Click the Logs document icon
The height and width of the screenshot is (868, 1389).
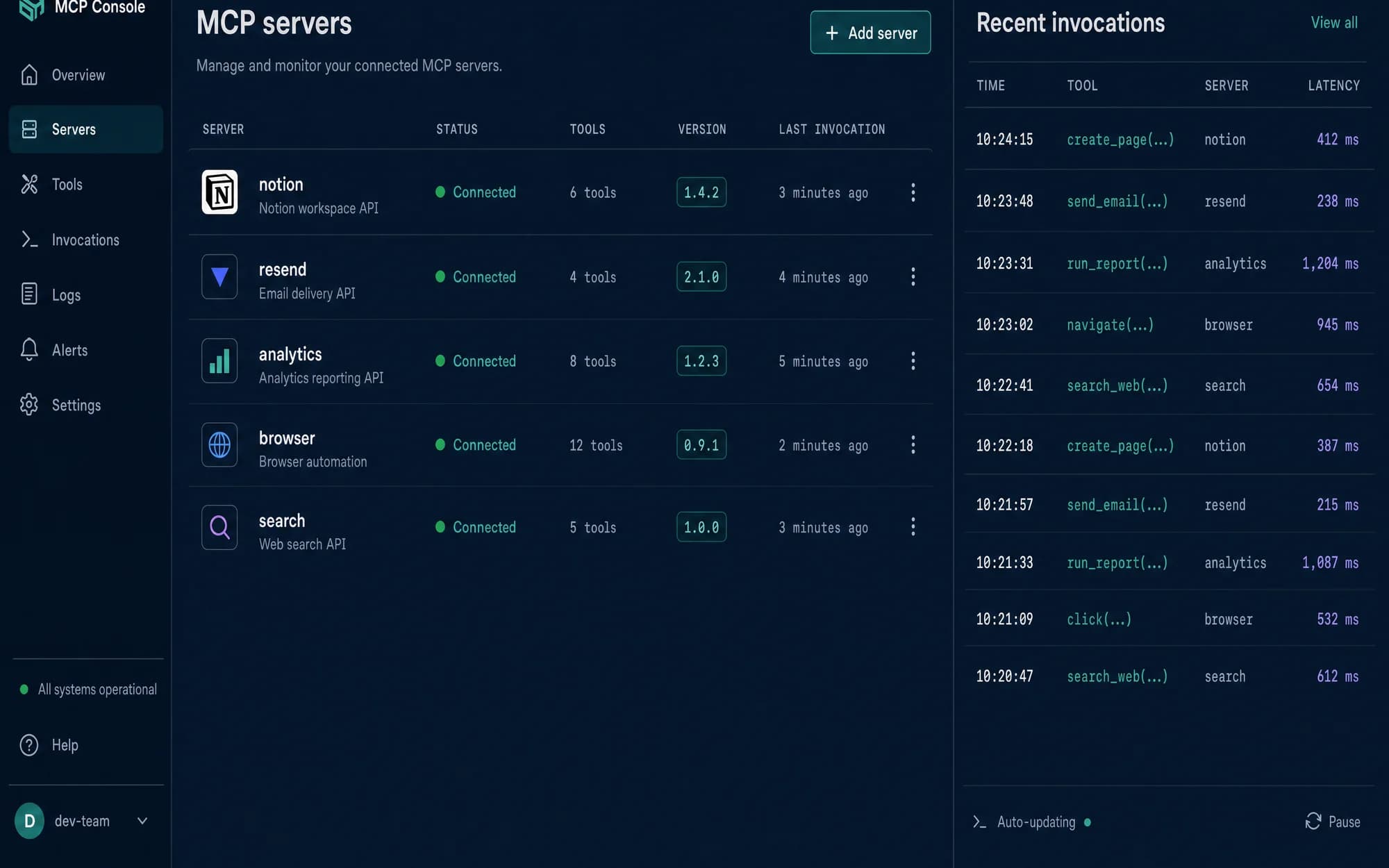tap(29, 294)
